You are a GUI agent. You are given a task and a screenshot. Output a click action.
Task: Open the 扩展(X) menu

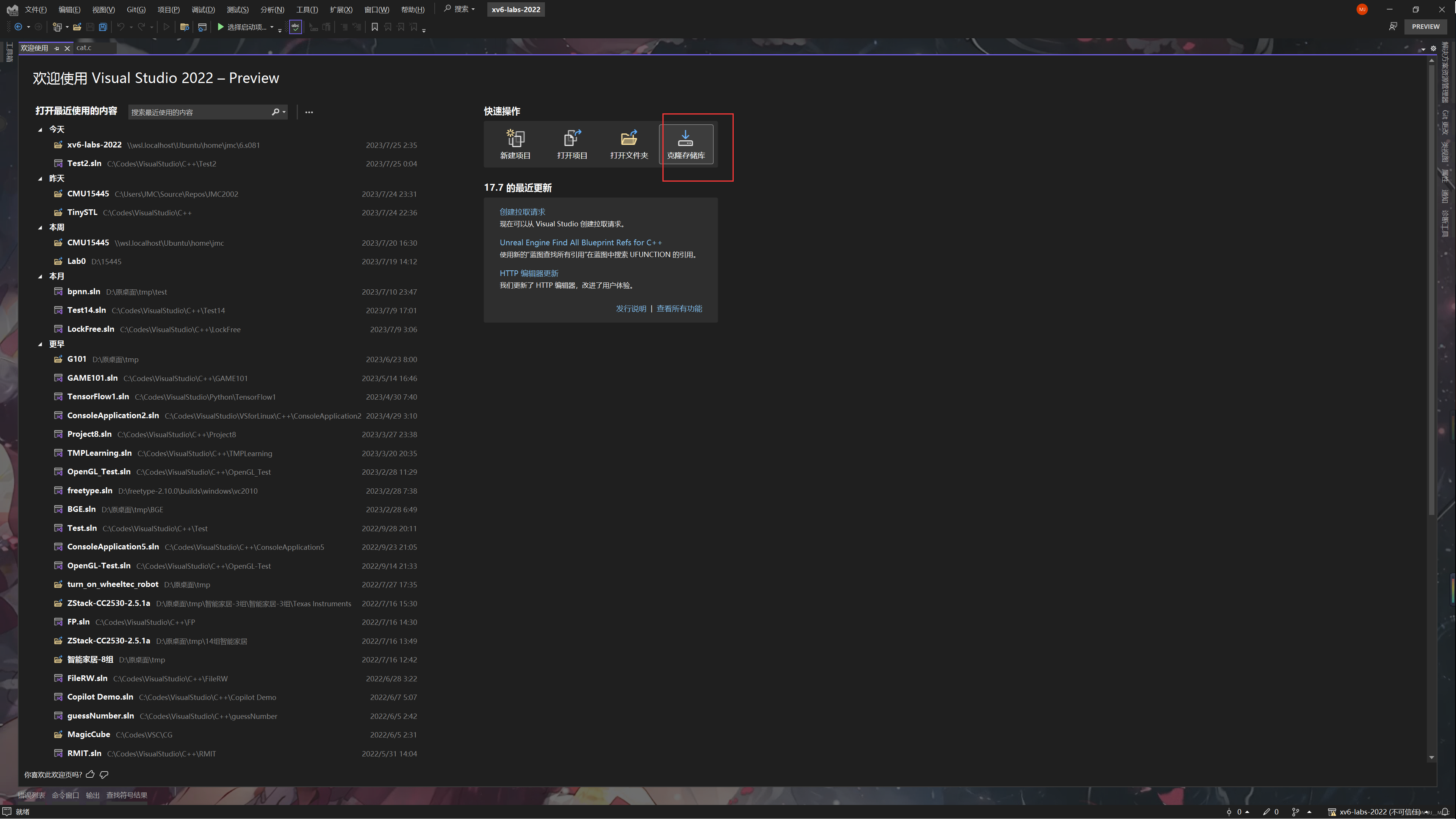pyautogui.click(x=341, y=9)
